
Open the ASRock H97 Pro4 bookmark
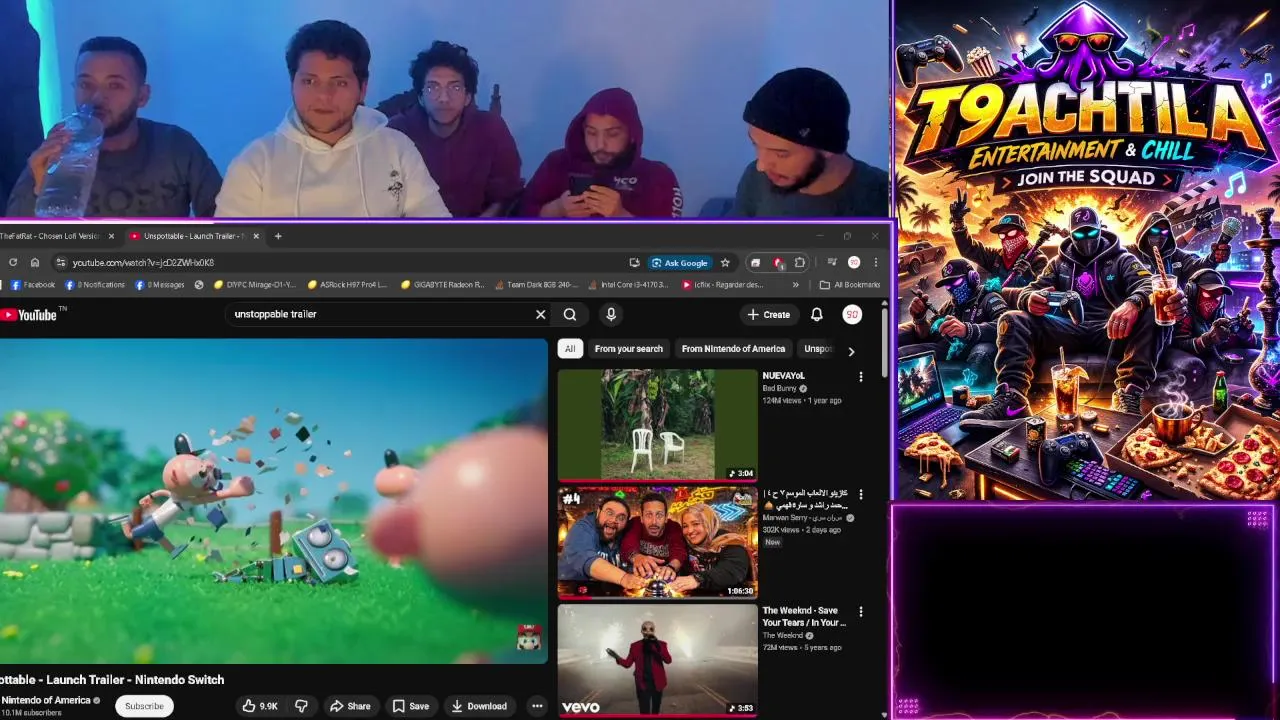pyautogui.click(x=348, y=285)
